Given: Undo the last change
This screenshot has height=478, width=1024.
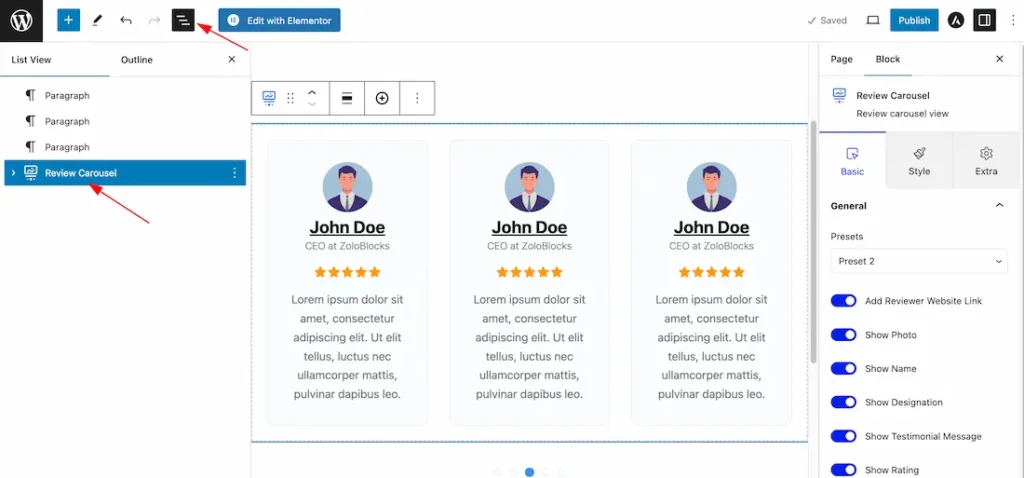Looking at the screenshot, I should click(x=126, y=20).
